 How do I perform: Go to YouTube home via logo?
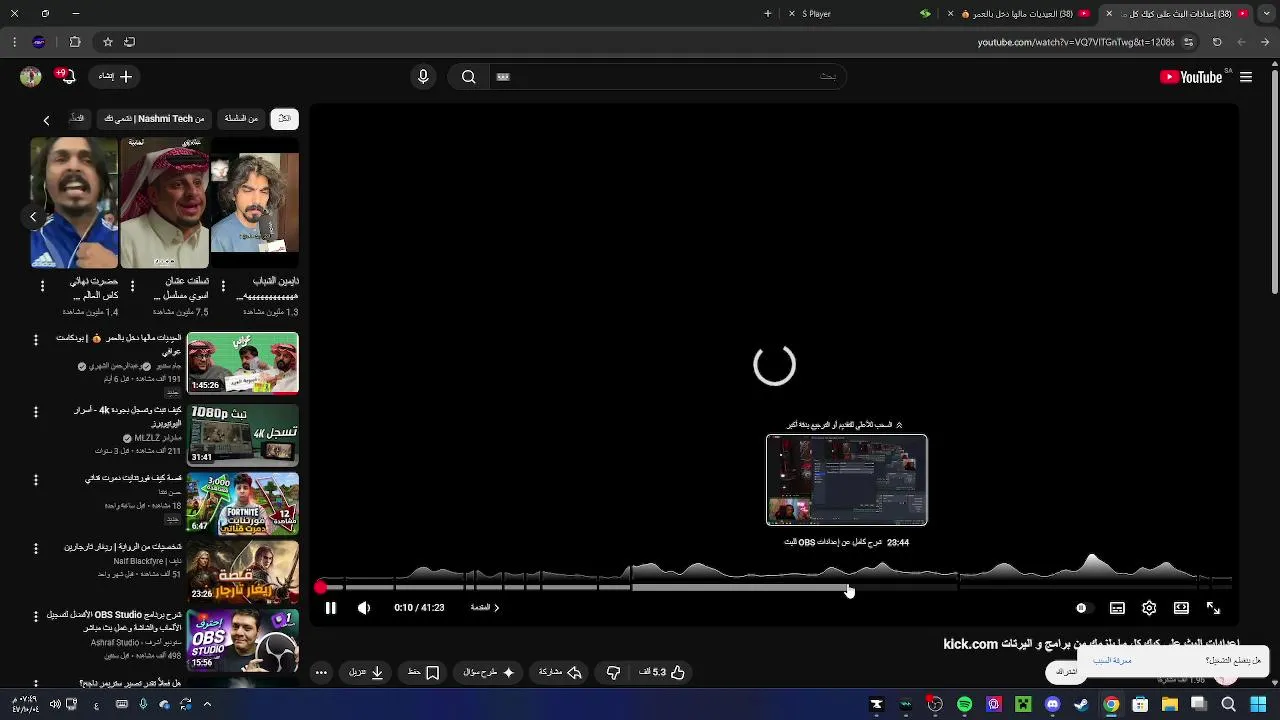click(1191, 77)
